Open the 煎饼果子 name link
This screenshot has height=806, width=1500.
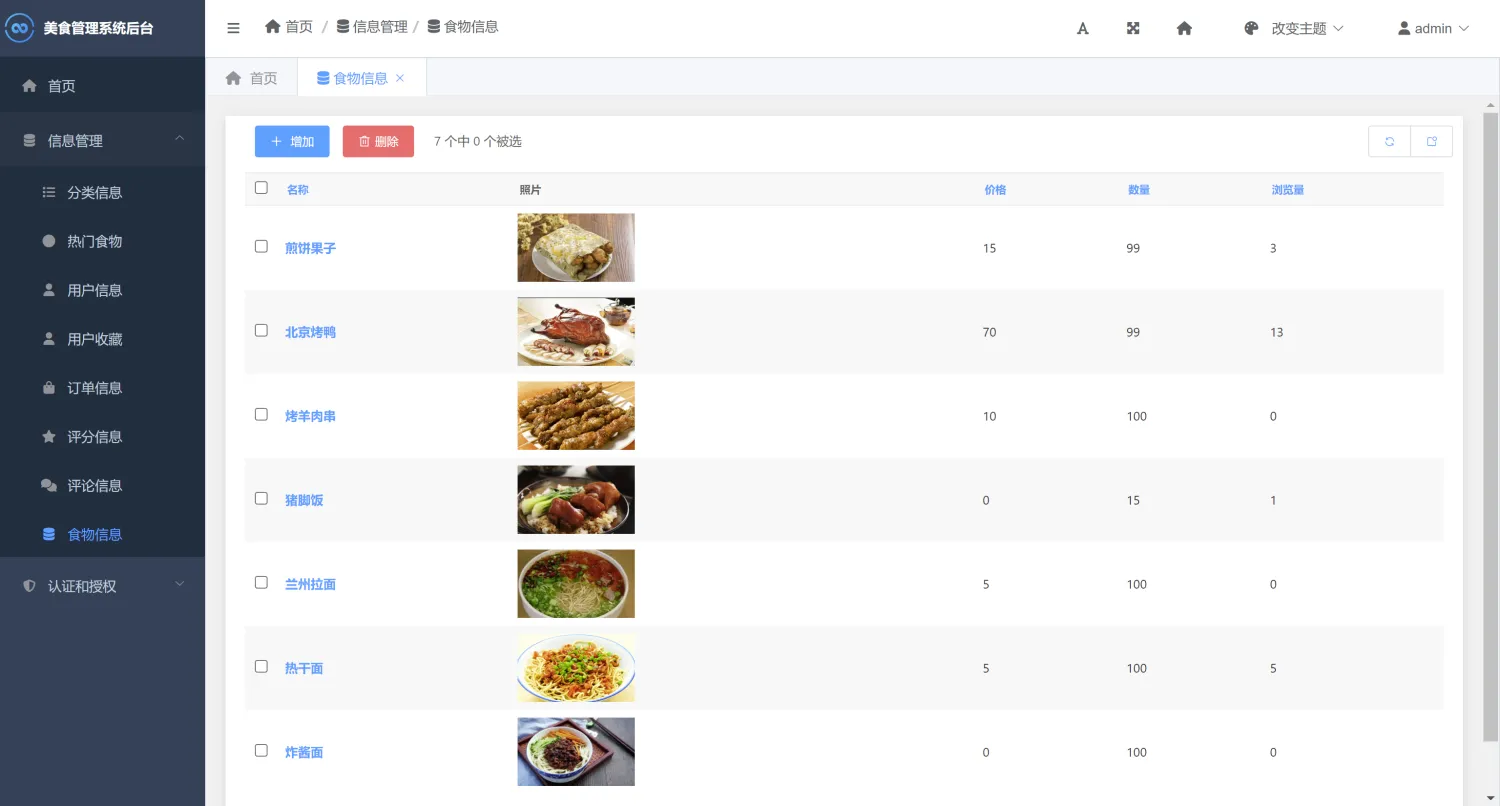pos(310,248)
